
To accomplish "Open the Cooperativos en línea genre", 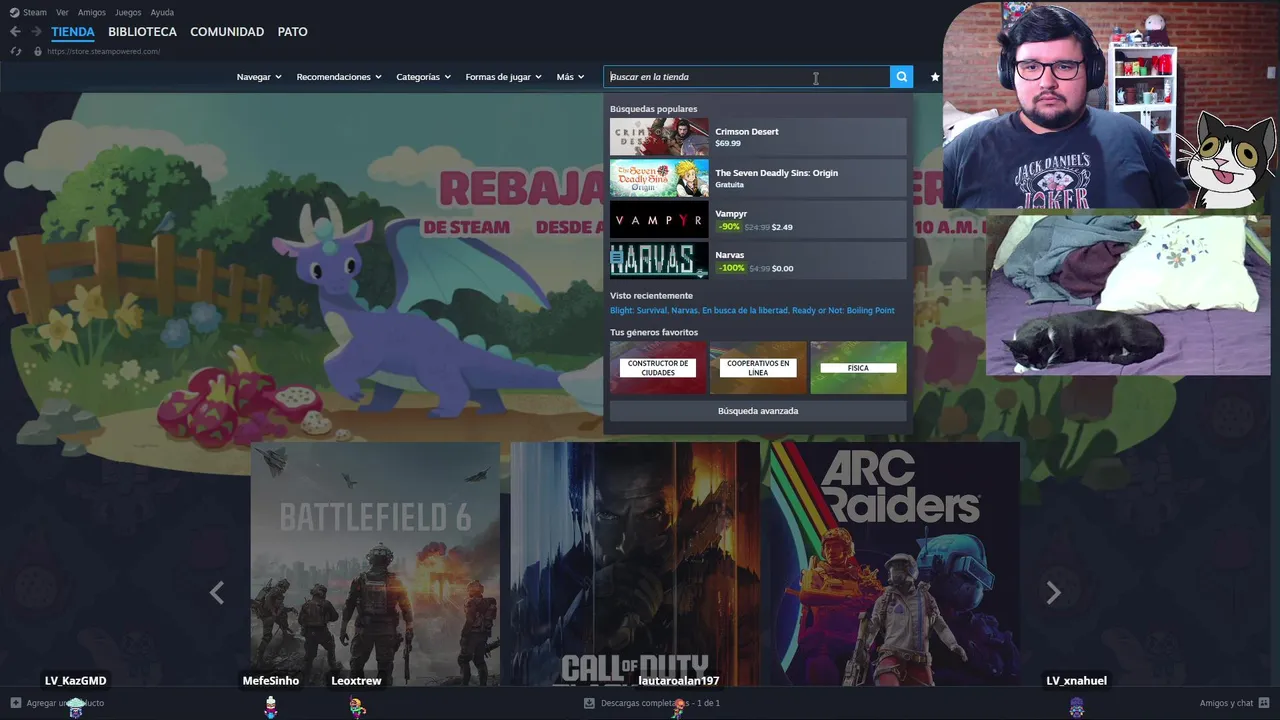I will point(758,368).
